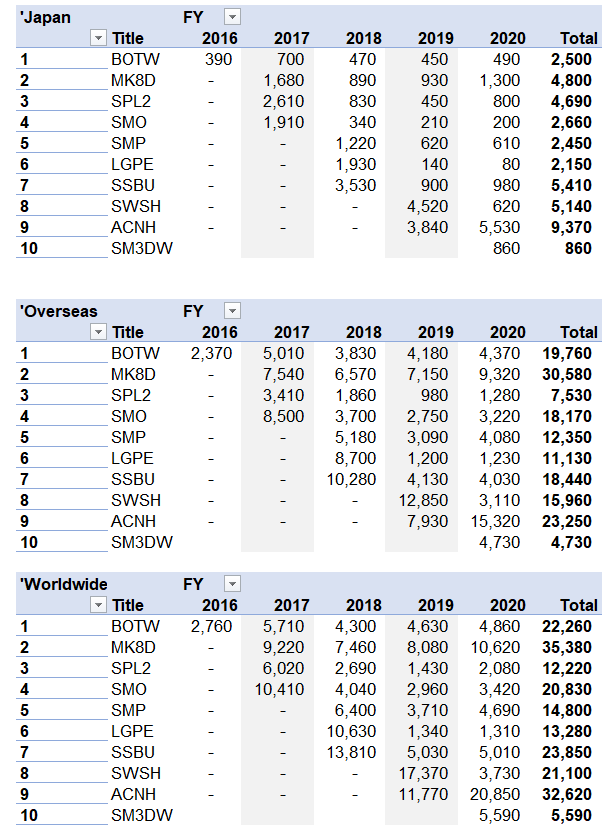Click row number 3 in Overseas table
The height and width of the screenshot is (839, 608).
(25, 395)
